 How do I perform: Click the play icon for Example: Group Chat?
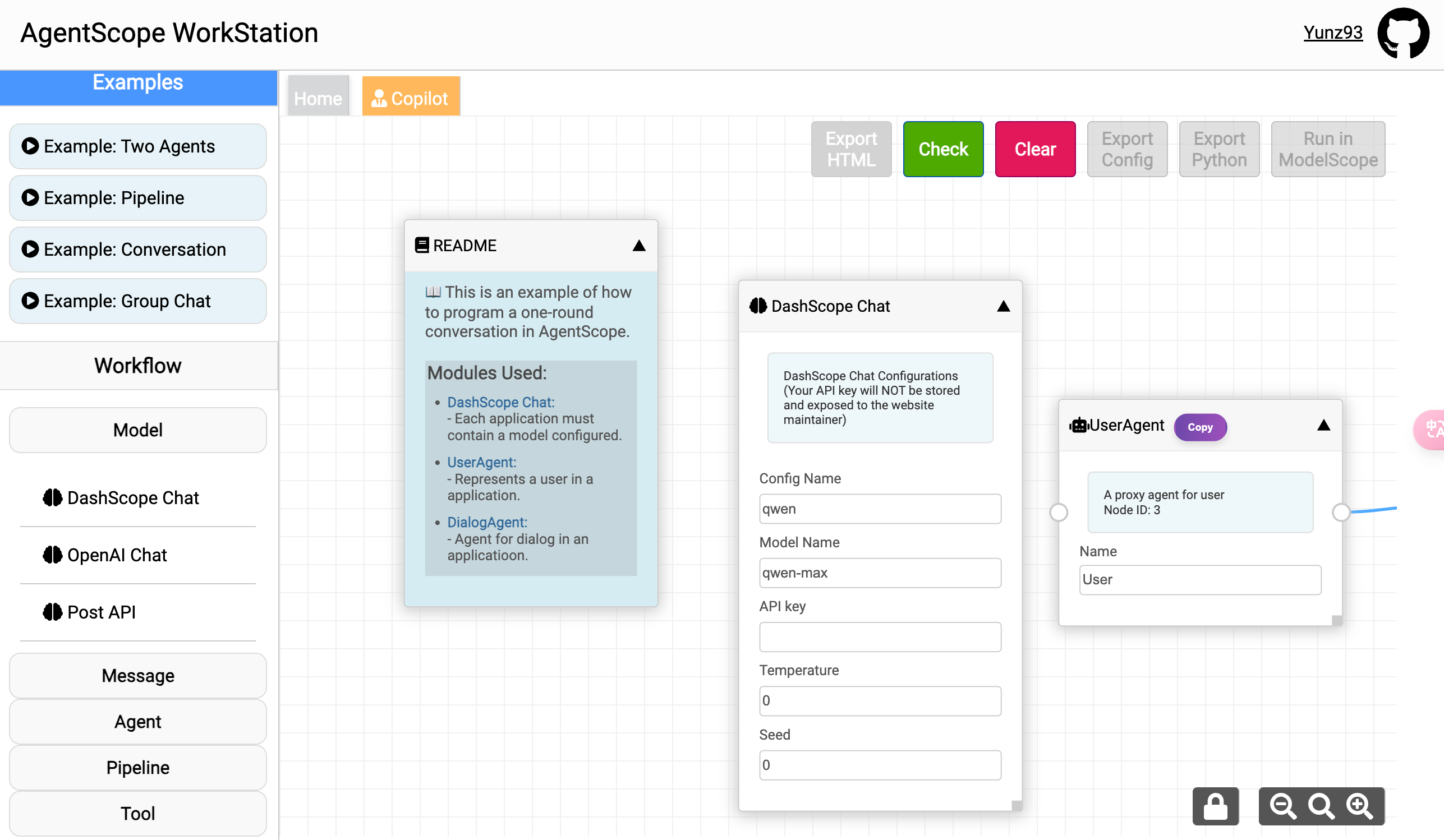click(30, 301)
